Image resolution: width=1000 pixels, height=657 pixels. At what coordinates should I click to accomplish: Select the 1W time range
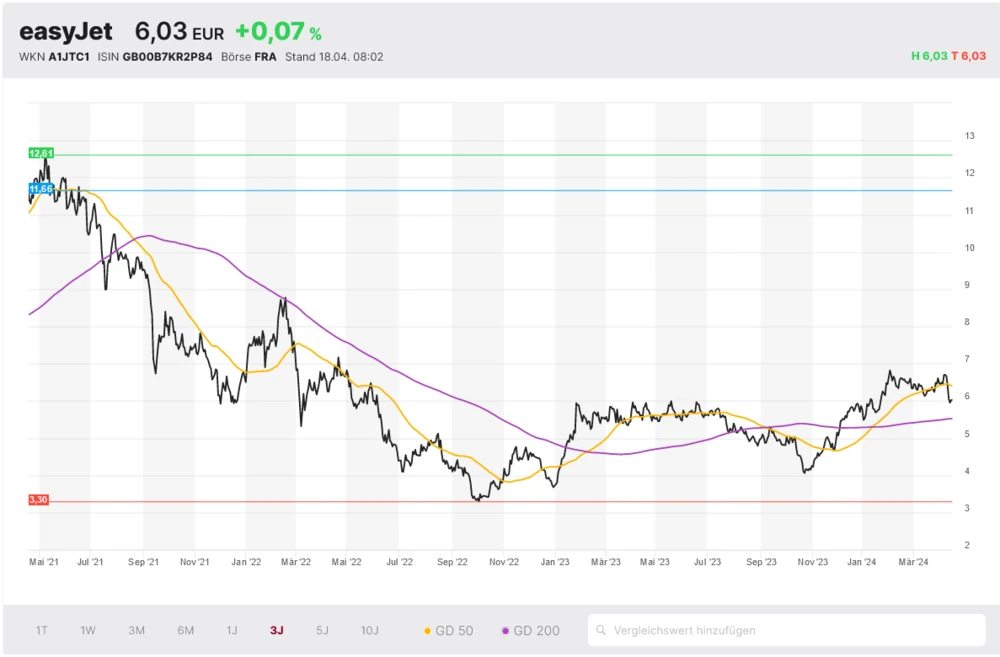[88, 630]
